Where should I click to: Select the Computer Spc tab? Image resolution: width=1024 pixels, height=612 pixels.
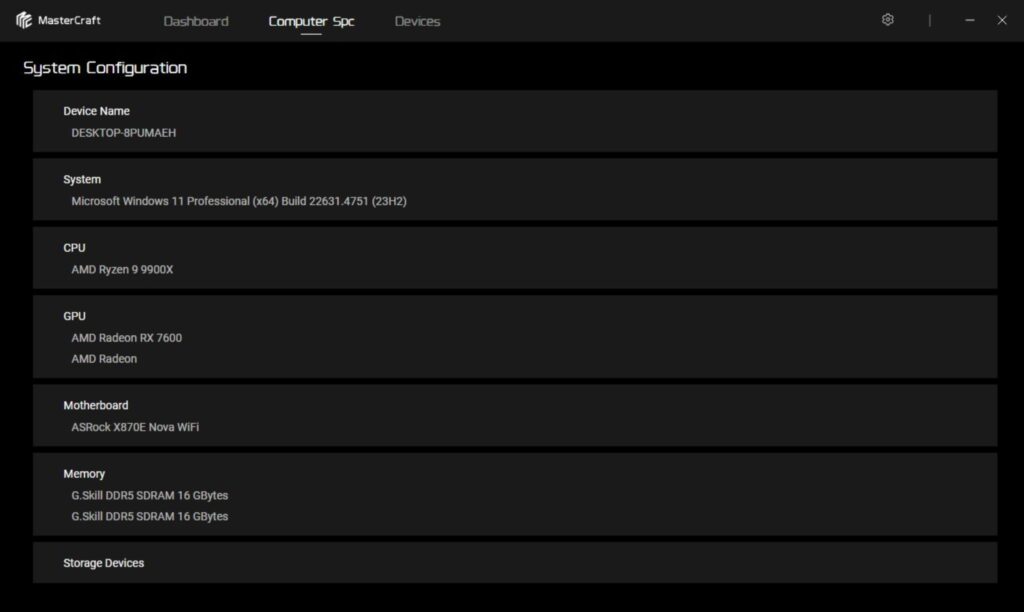click(311, 22)
